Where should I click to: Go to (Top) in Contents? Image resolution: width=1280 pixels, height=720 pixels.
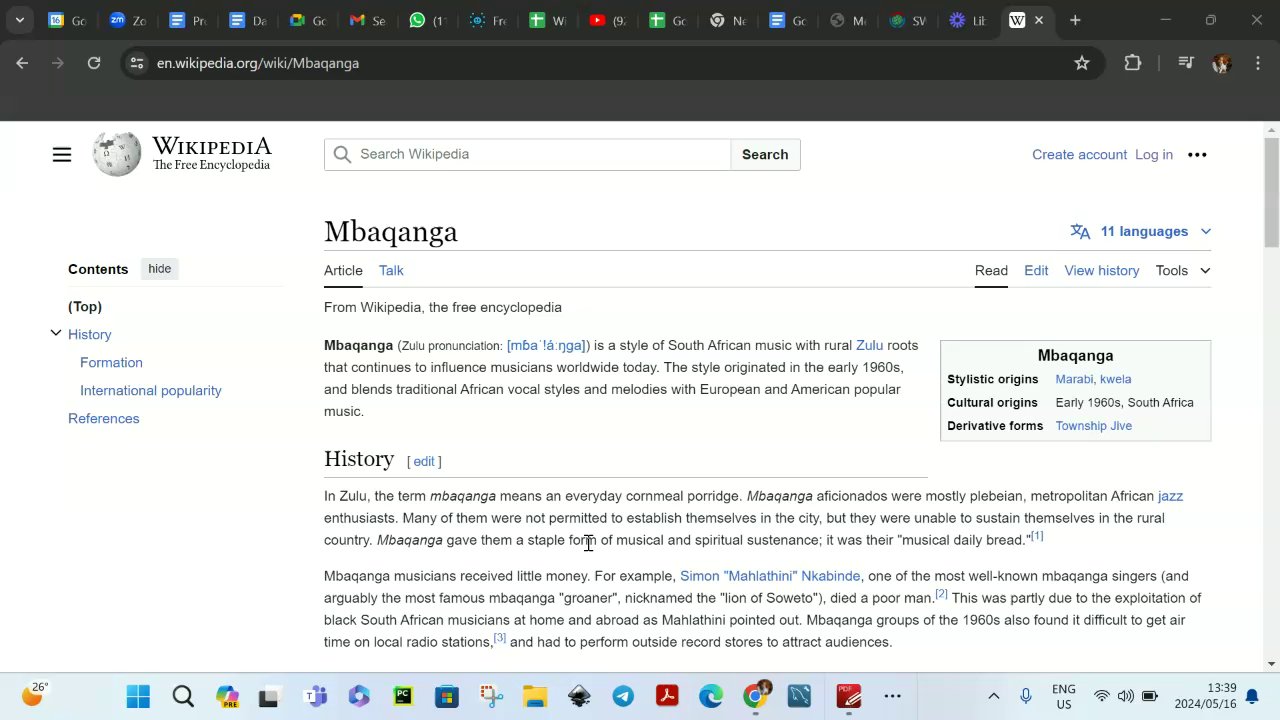85,306
